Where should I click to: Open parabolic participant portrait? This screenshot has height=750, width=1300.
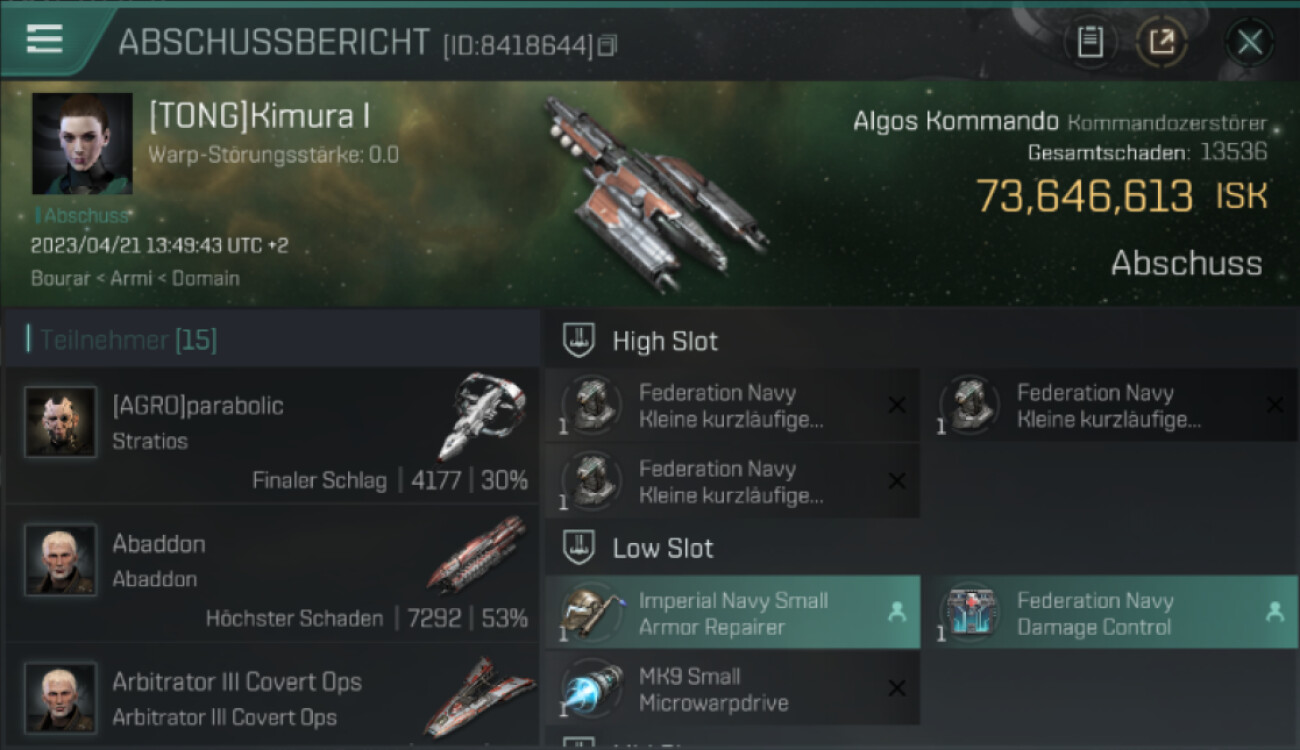[61, 422]
